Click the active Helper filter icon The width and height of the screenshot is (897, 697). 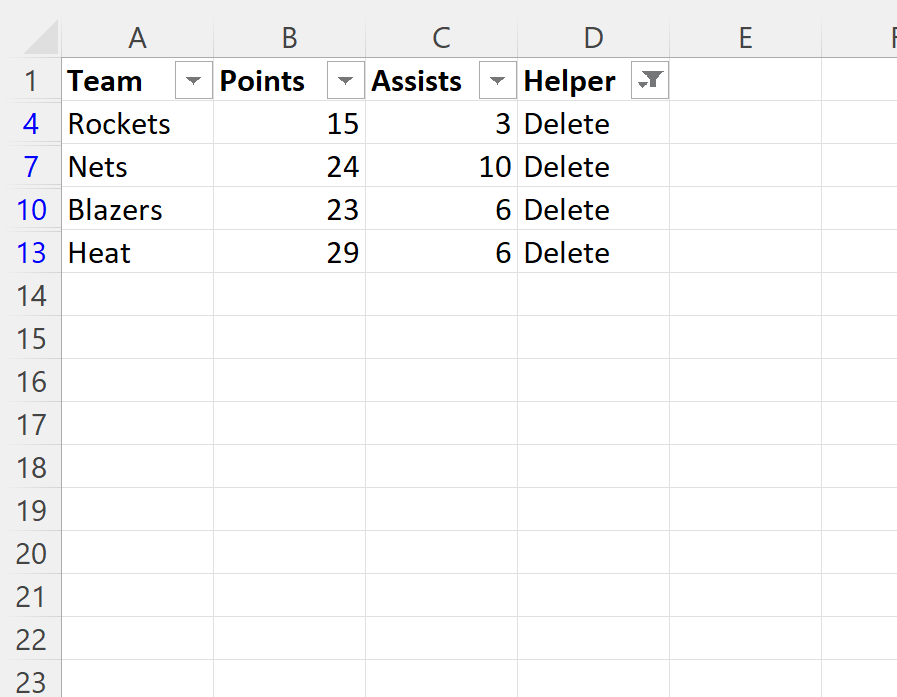(x=650, y=81)
